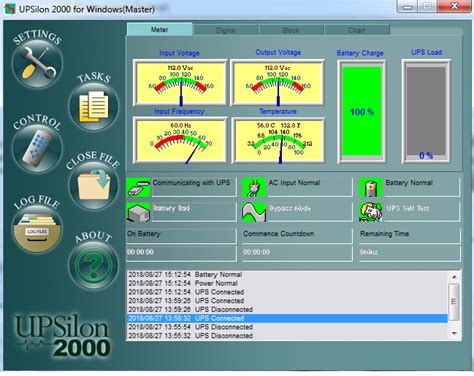Click the Commence Countdown 00:00:00 timer
This screenshot has height=376, width=474.
pos(297,253)
